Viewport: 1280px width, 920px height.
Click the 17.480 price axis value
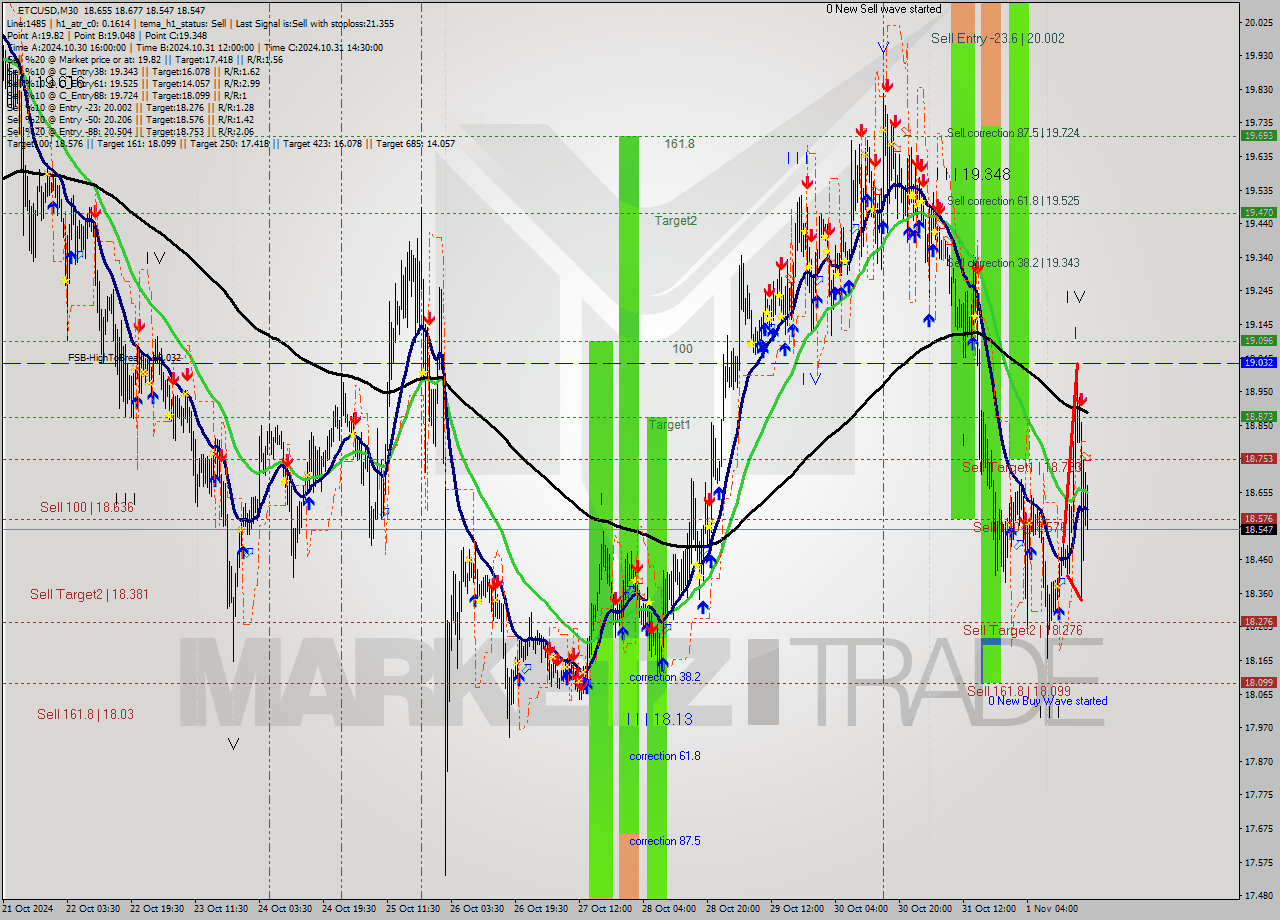1258,894
